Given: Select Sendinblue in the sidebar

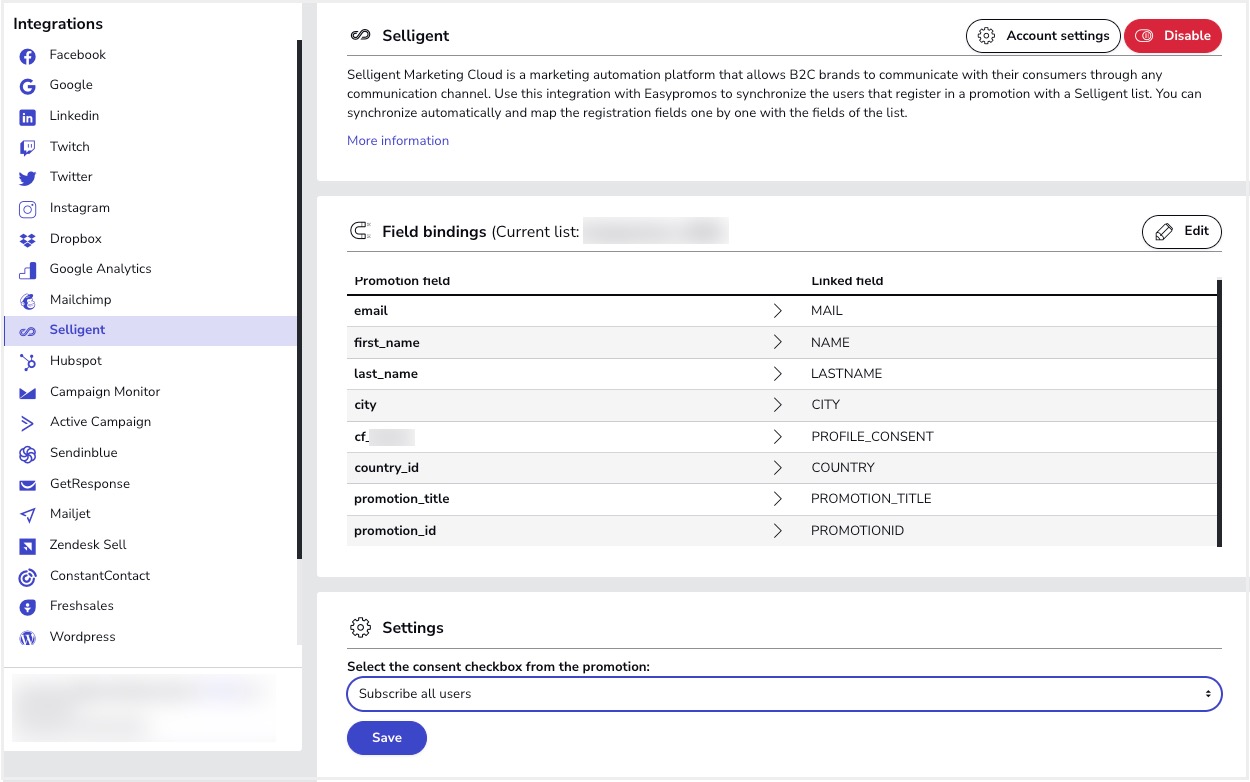Looking at the screenshot, I should (83, 453).
